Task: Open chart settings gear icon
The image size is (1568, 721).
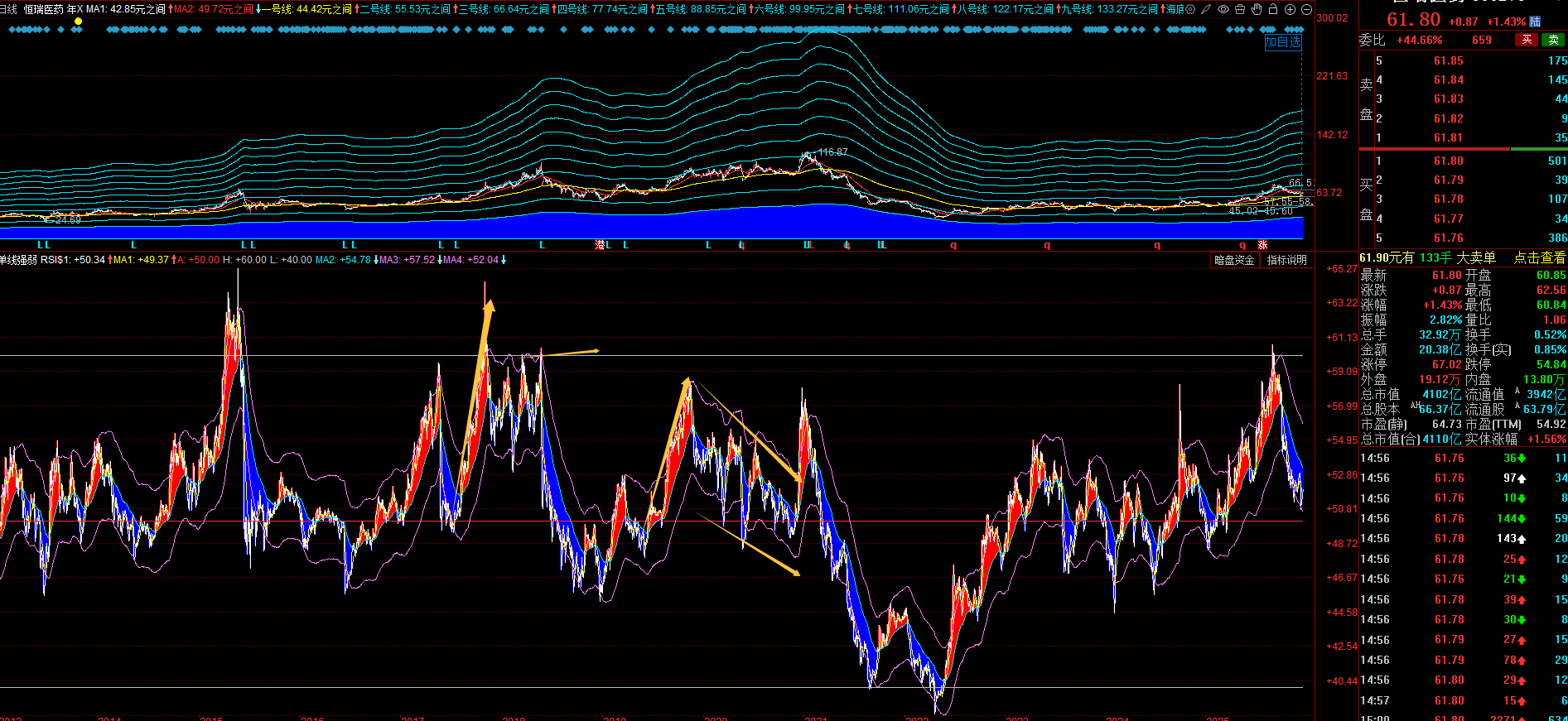Action: [1190, 9]
